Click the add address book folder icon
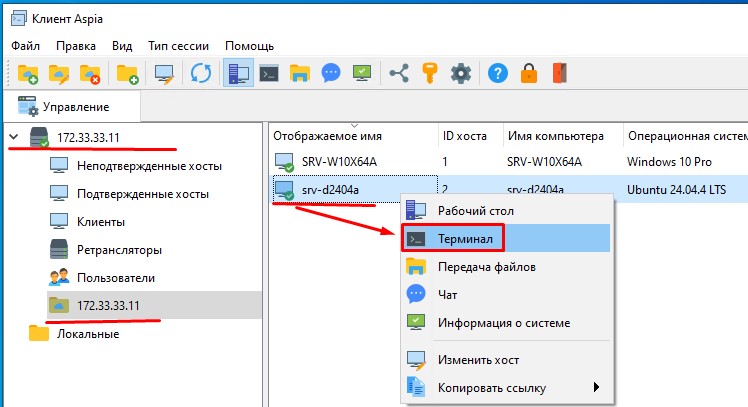This screenshot has height=407, width=748. [x=28, y=73]
